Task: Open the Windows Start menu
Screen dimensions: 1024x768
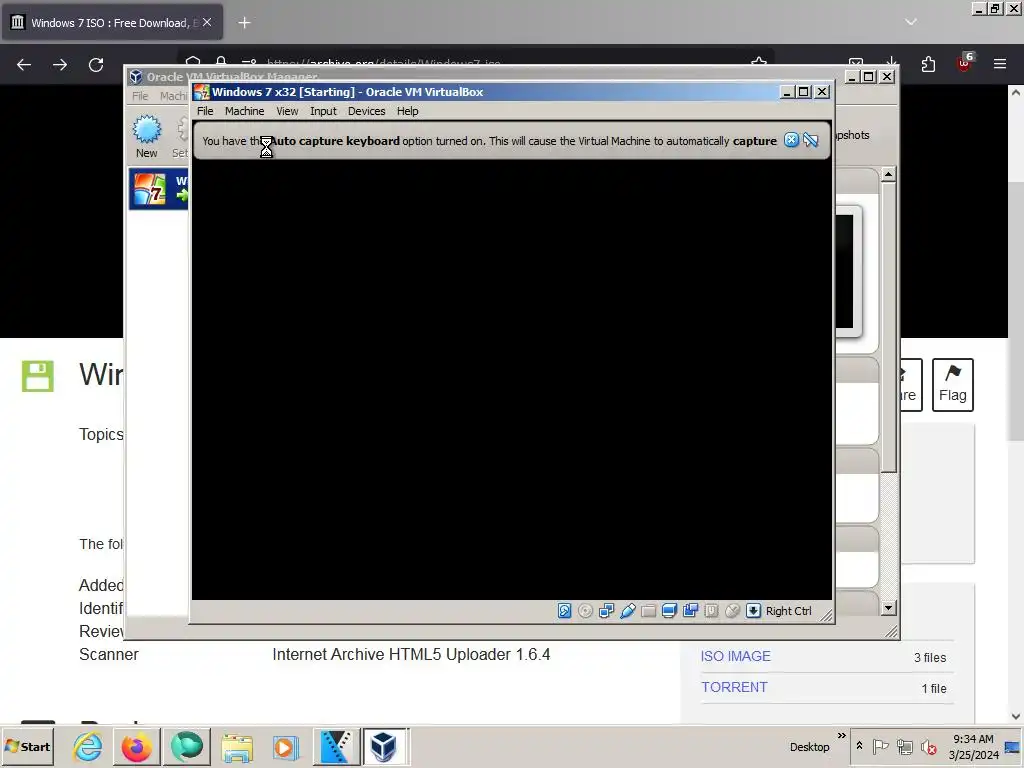Action: [27, 746]
